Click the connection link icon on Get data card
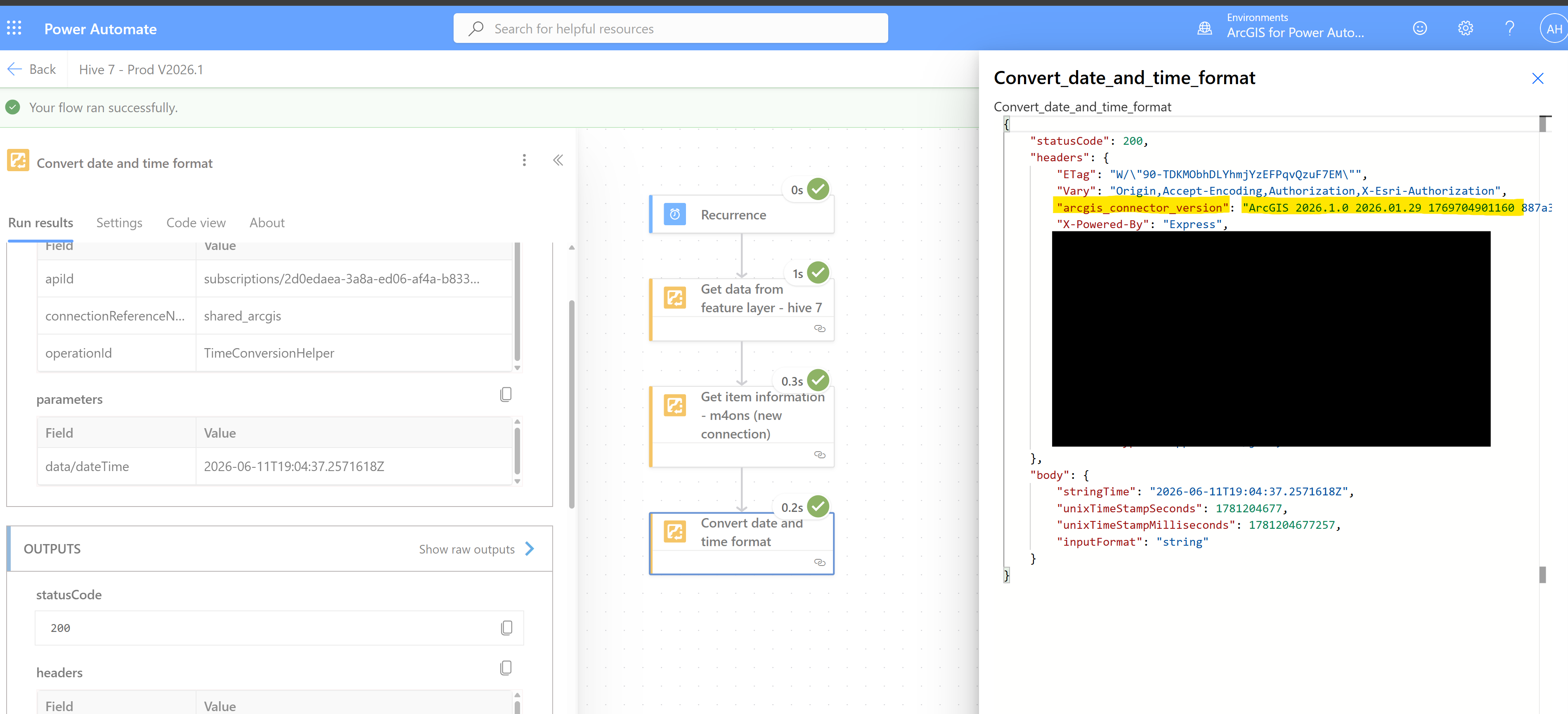Screen dimensions: 1568x714 [x=820, y=328]
